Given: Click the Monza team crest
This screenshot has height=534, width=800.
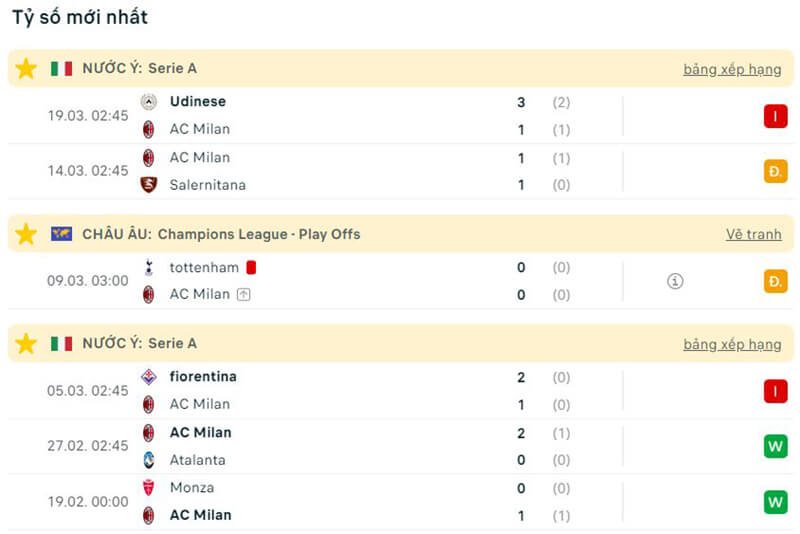Looking at the screenshot, I should click(148, 488).
